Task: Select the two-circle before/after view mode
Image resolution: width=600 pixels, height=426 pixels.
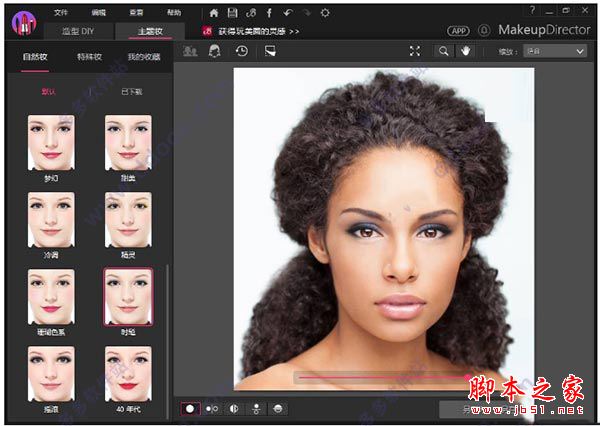Action: (x=212, y=409)
